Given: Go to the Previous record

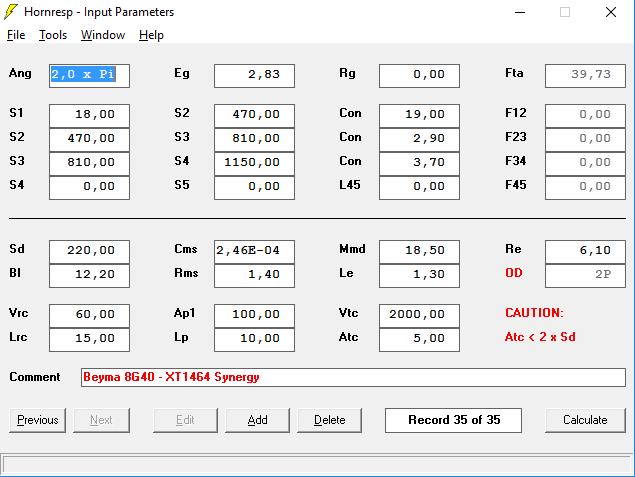Looking at the screenshot, I should 38,420.
